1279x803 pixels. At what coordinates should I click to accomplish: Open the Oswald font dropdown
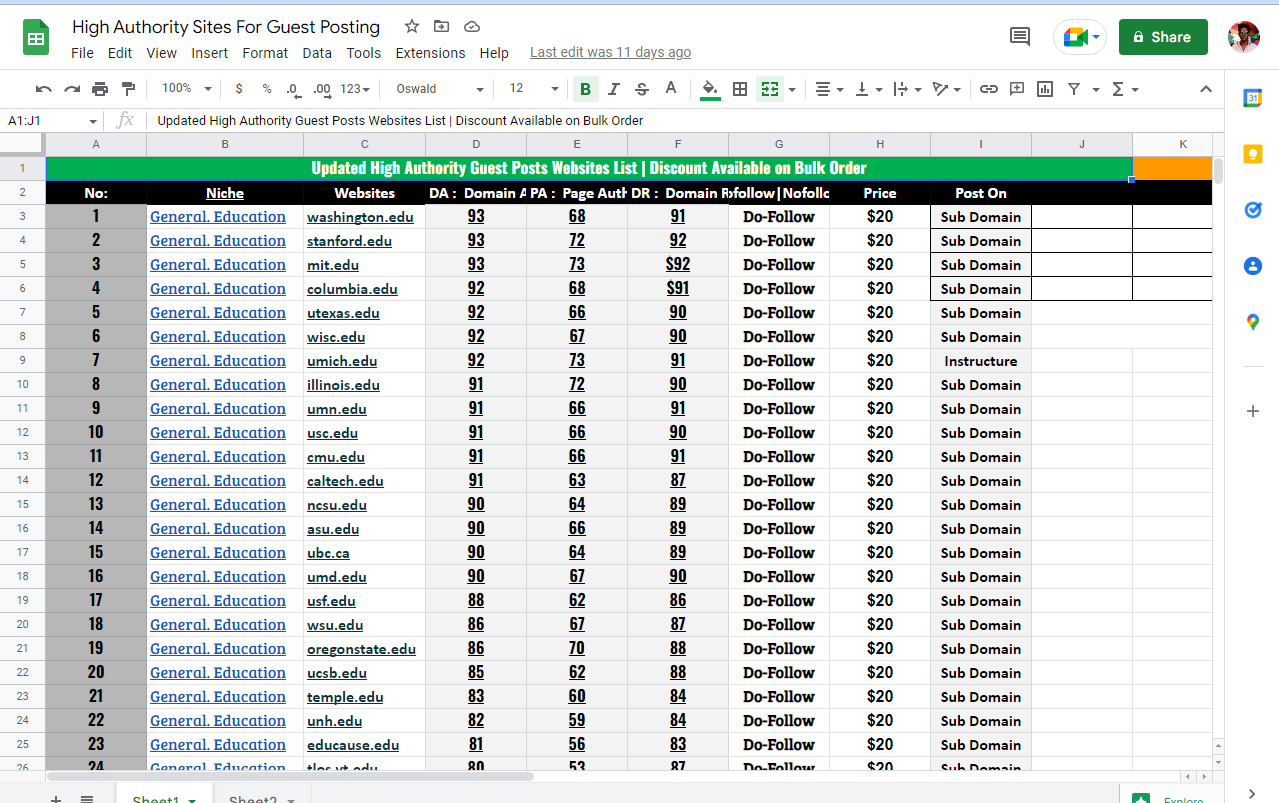[x=438, y=89]
